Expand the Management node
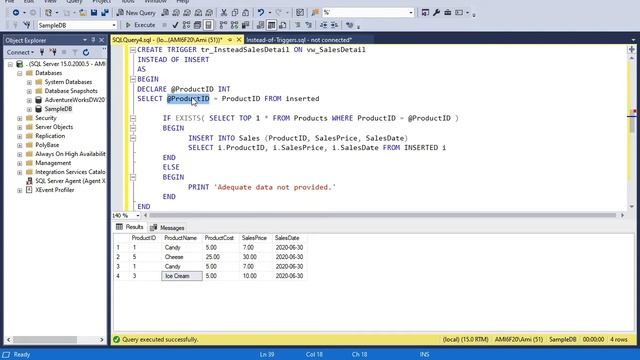 click(20, 163)
